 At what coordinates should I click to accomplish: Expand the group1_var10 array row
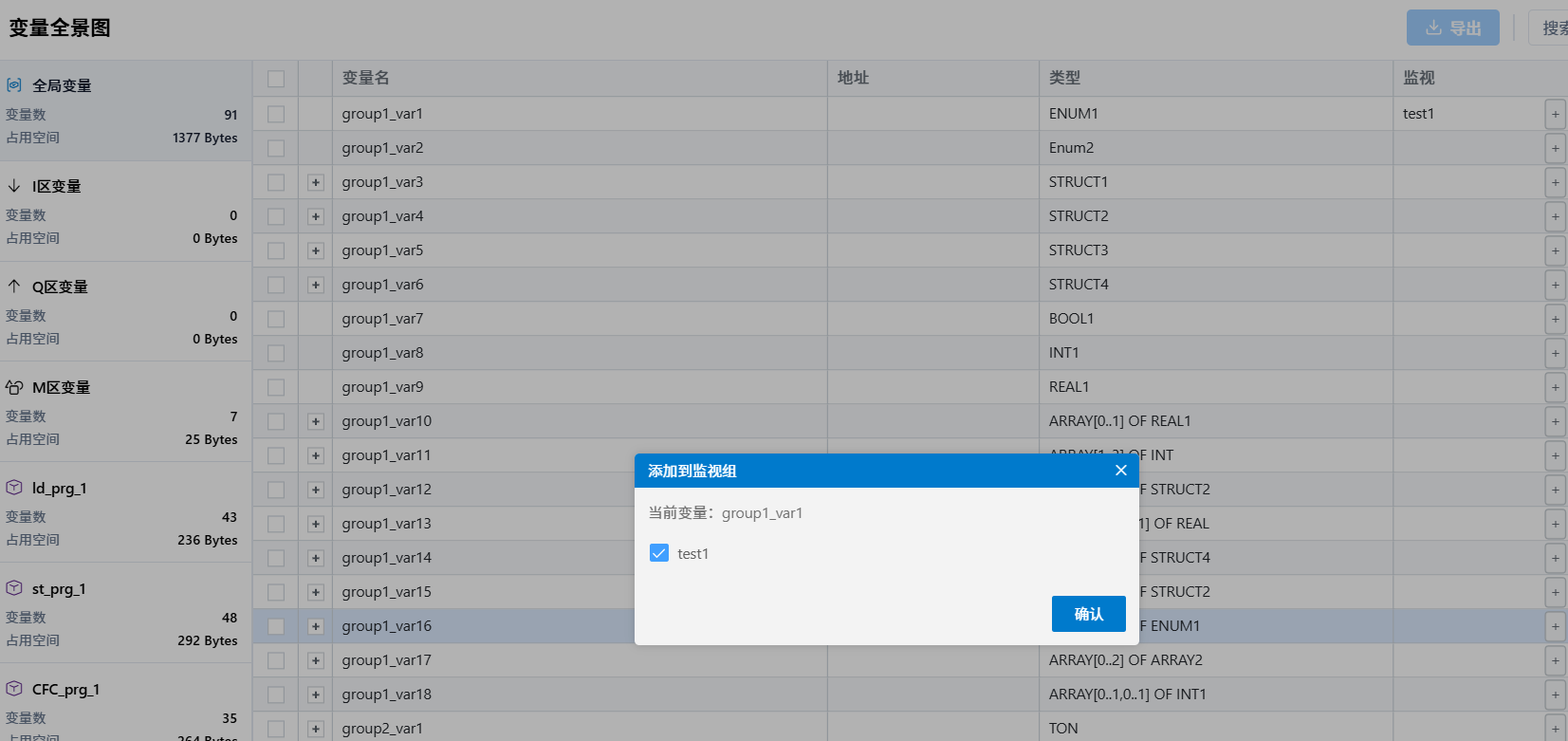[316, 421]
